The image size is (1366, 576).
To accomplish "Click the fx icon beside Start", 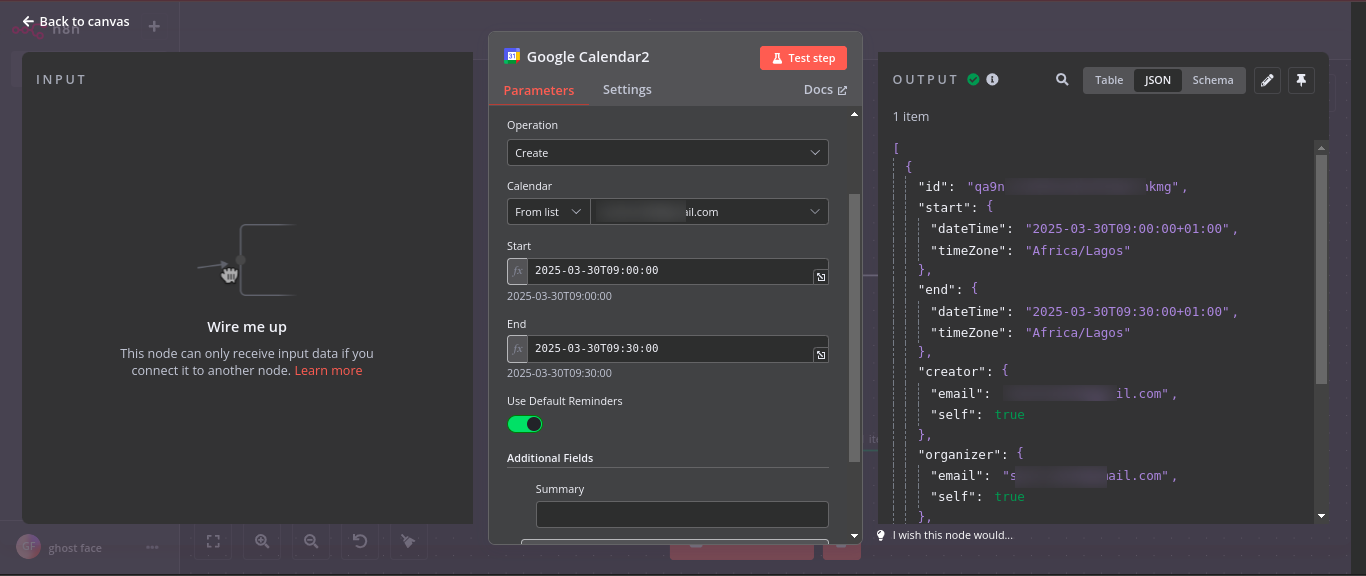I will [517, 271].
